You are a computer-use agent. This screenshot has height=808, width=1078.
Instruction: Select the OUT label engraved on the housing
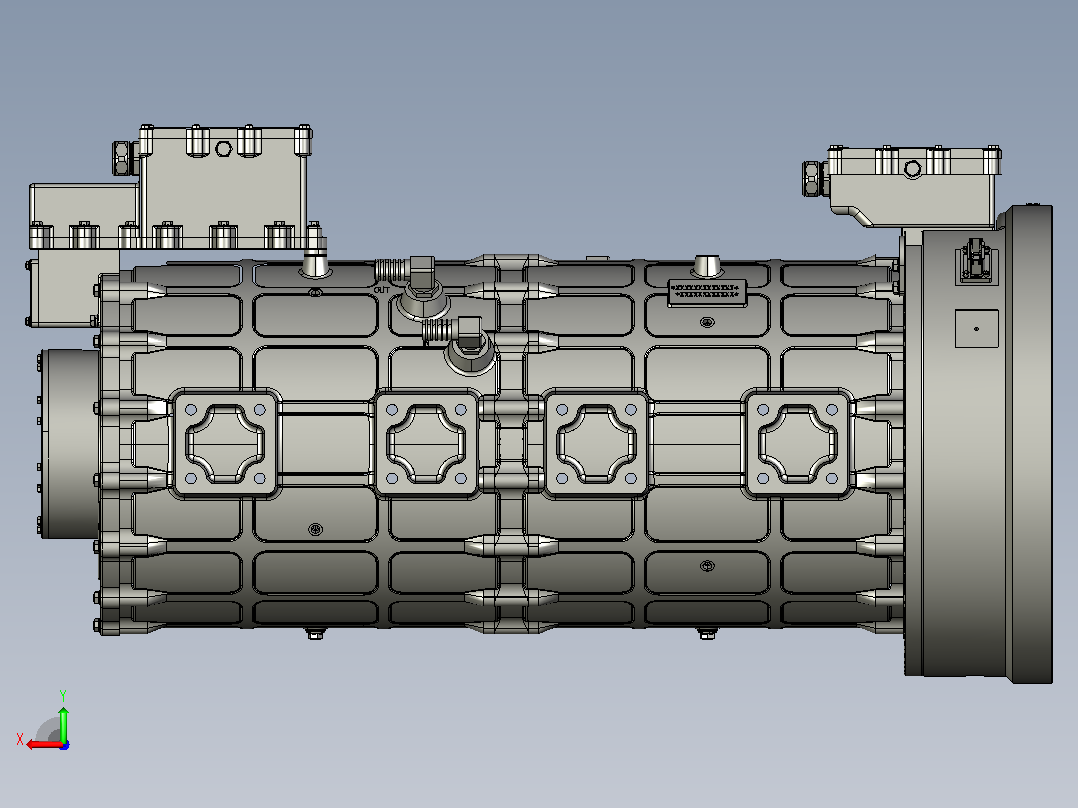382,290
